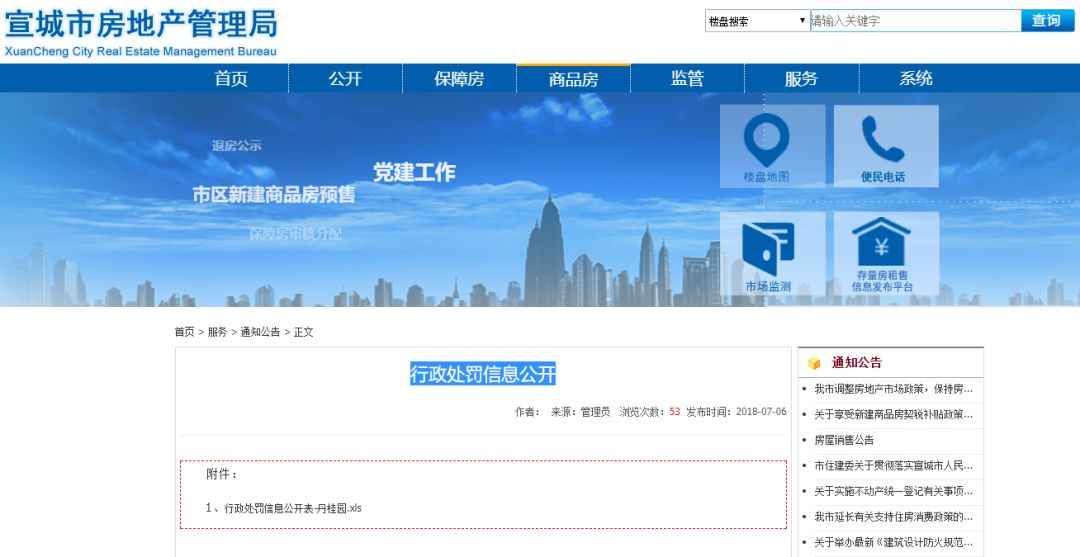Click the 市区新建商品房预售 banner link
Image resolution: width=1080 pixels, height=557 pixels.
[273, 196]
